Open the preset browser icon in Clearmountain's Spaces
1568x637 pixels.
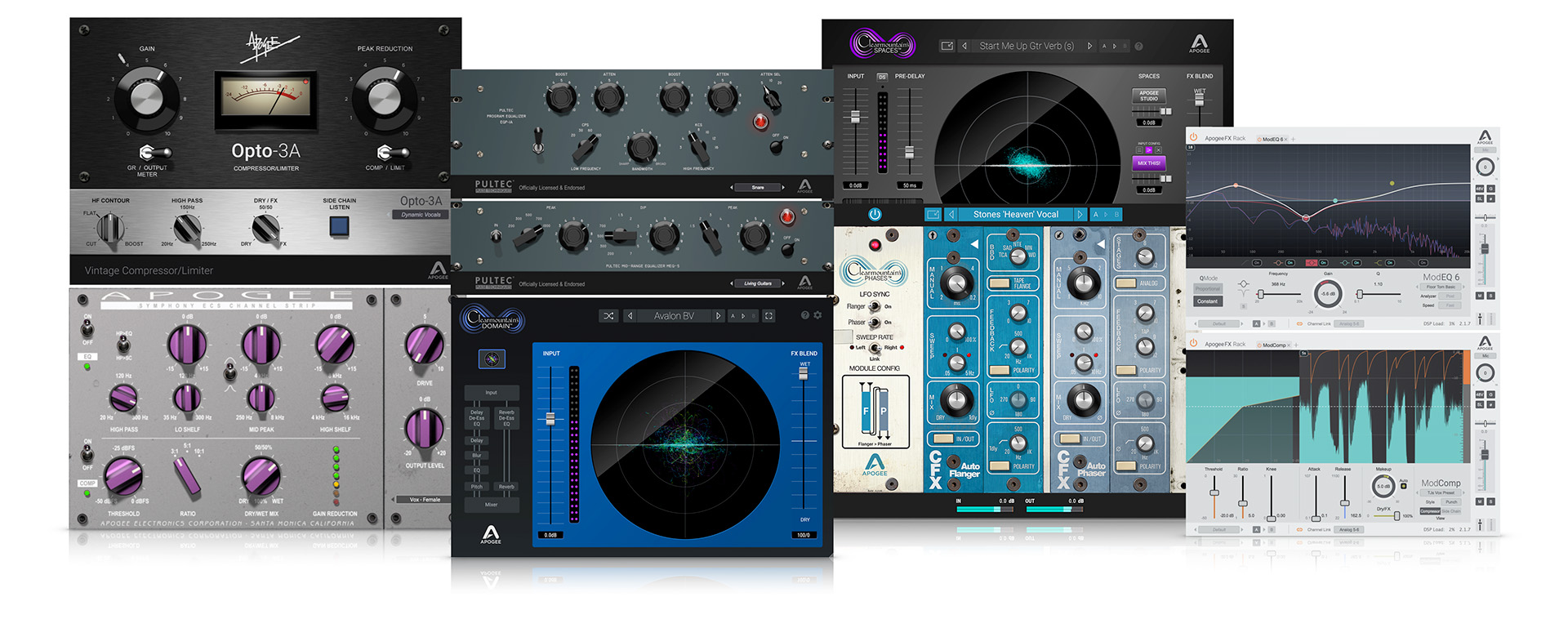coord(947,47)
